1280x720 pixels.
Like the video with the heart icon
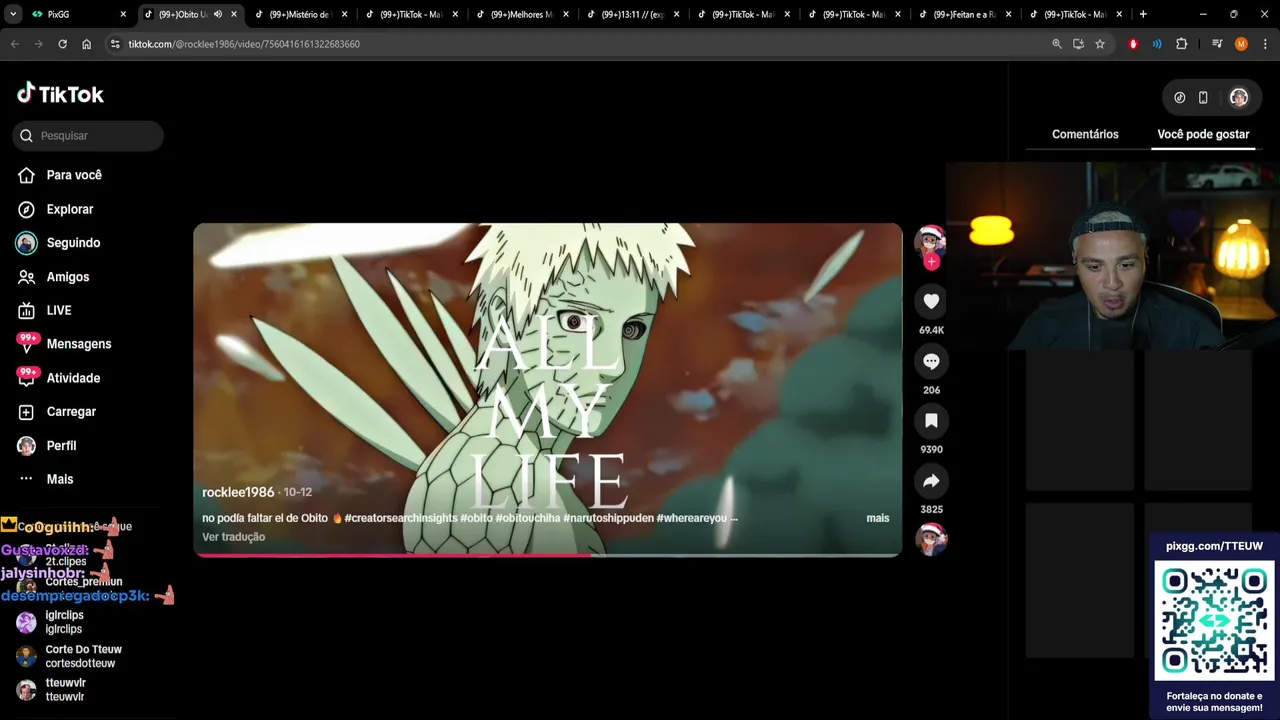pos(931,301)
